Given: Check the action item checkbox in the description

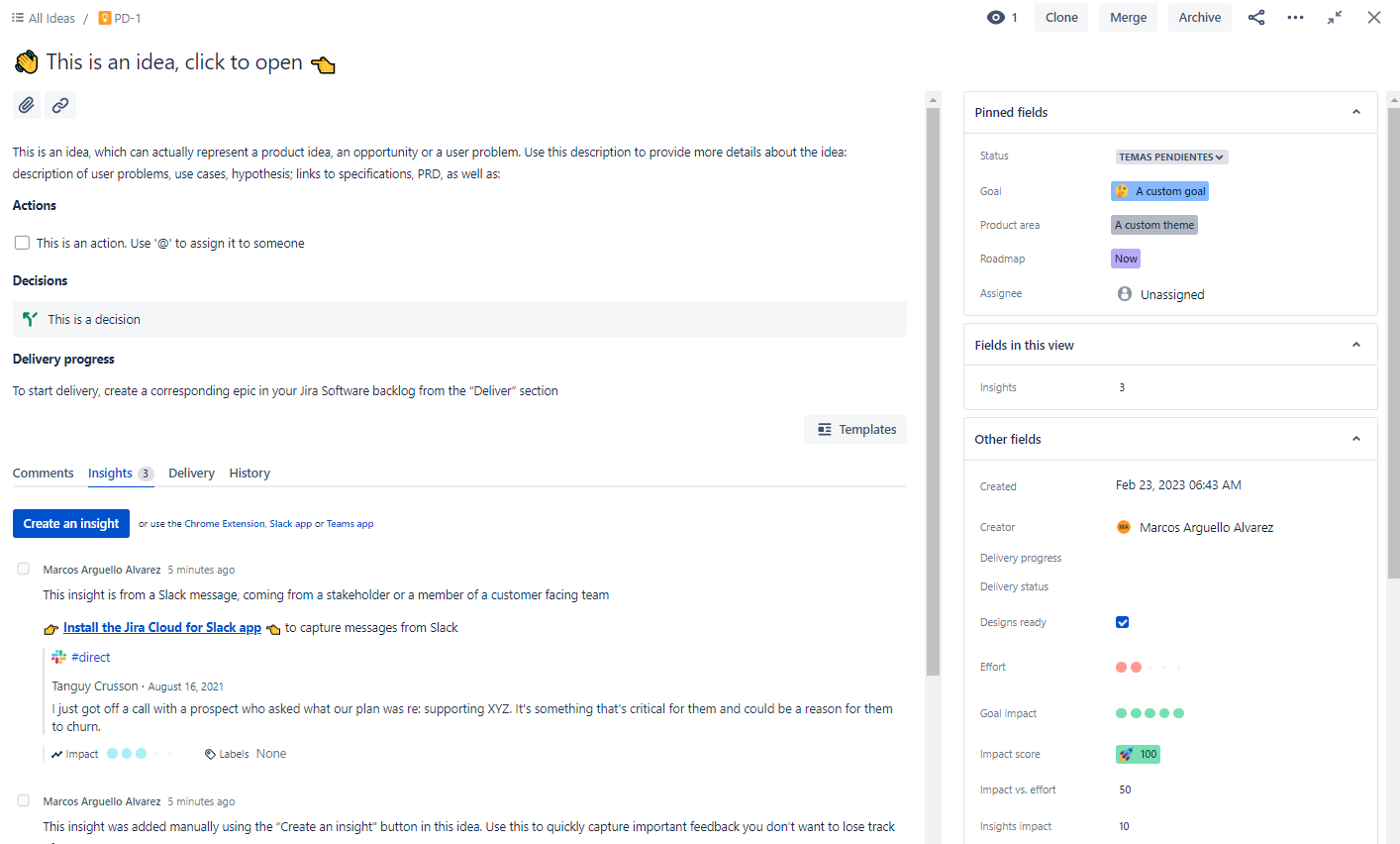Looking at the screenshot, I should [x=21, y=242].
